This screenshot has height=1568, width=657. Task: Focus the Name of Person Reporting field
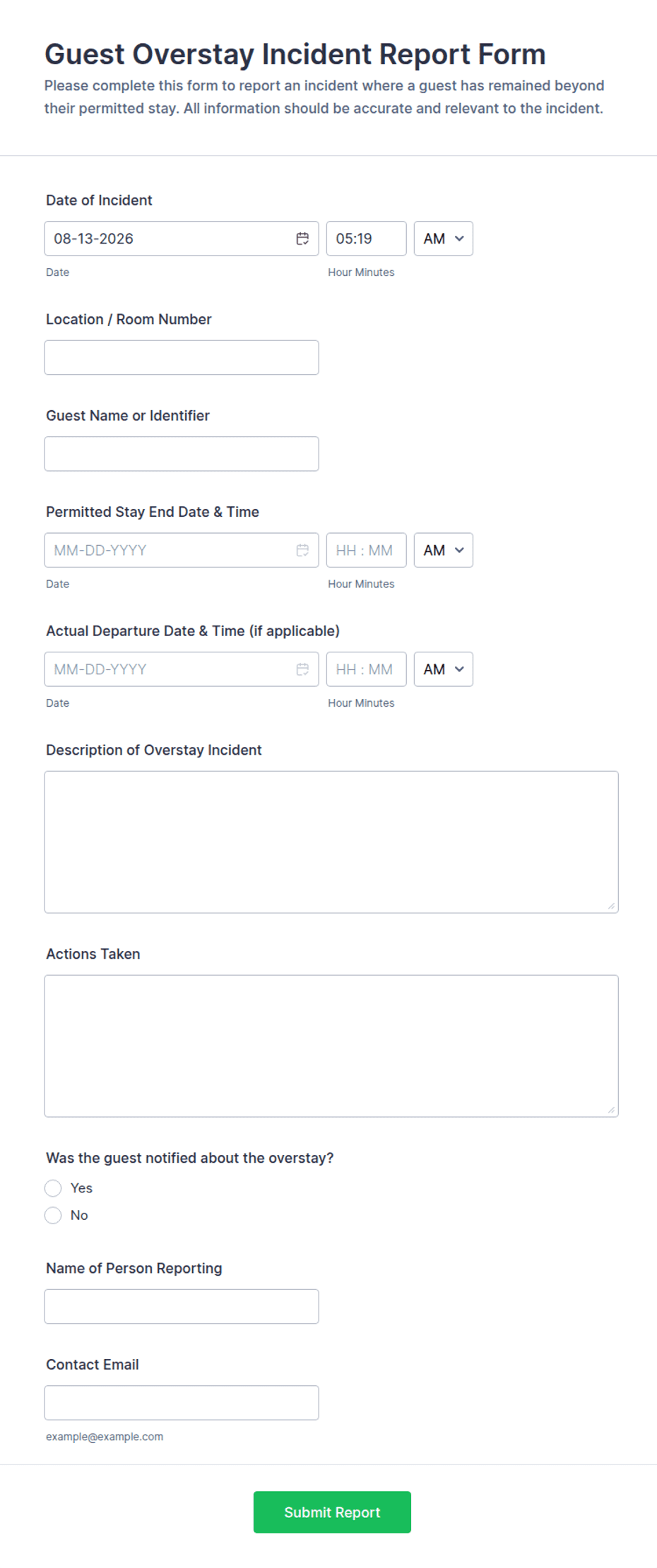(182, 1307)
